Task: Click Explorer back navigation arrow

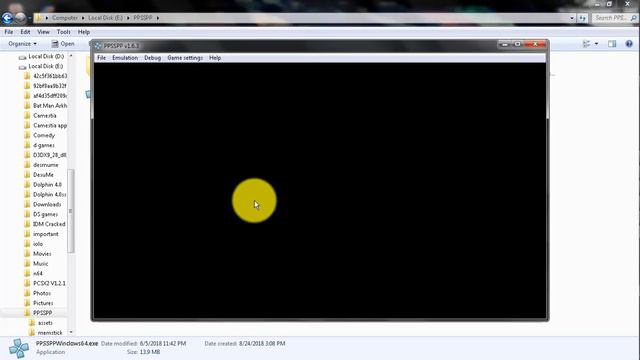Action: (x=7, y=18)
